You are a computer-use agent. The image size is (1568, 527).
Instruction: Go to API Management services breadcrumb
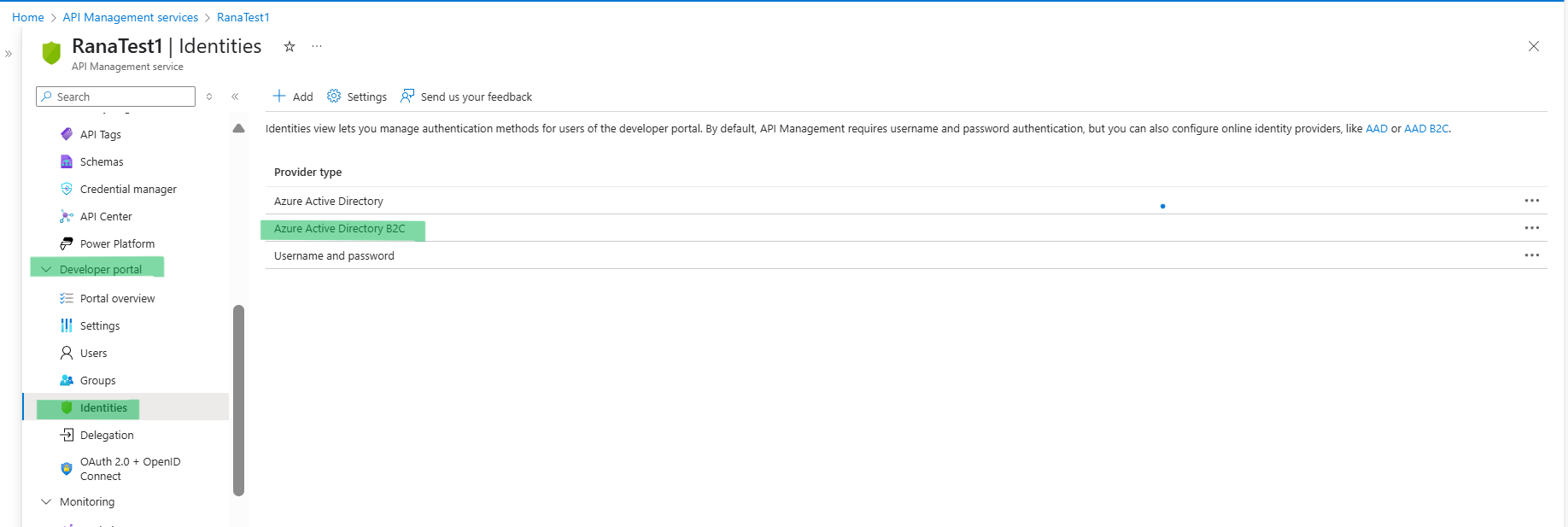point(131,17)
